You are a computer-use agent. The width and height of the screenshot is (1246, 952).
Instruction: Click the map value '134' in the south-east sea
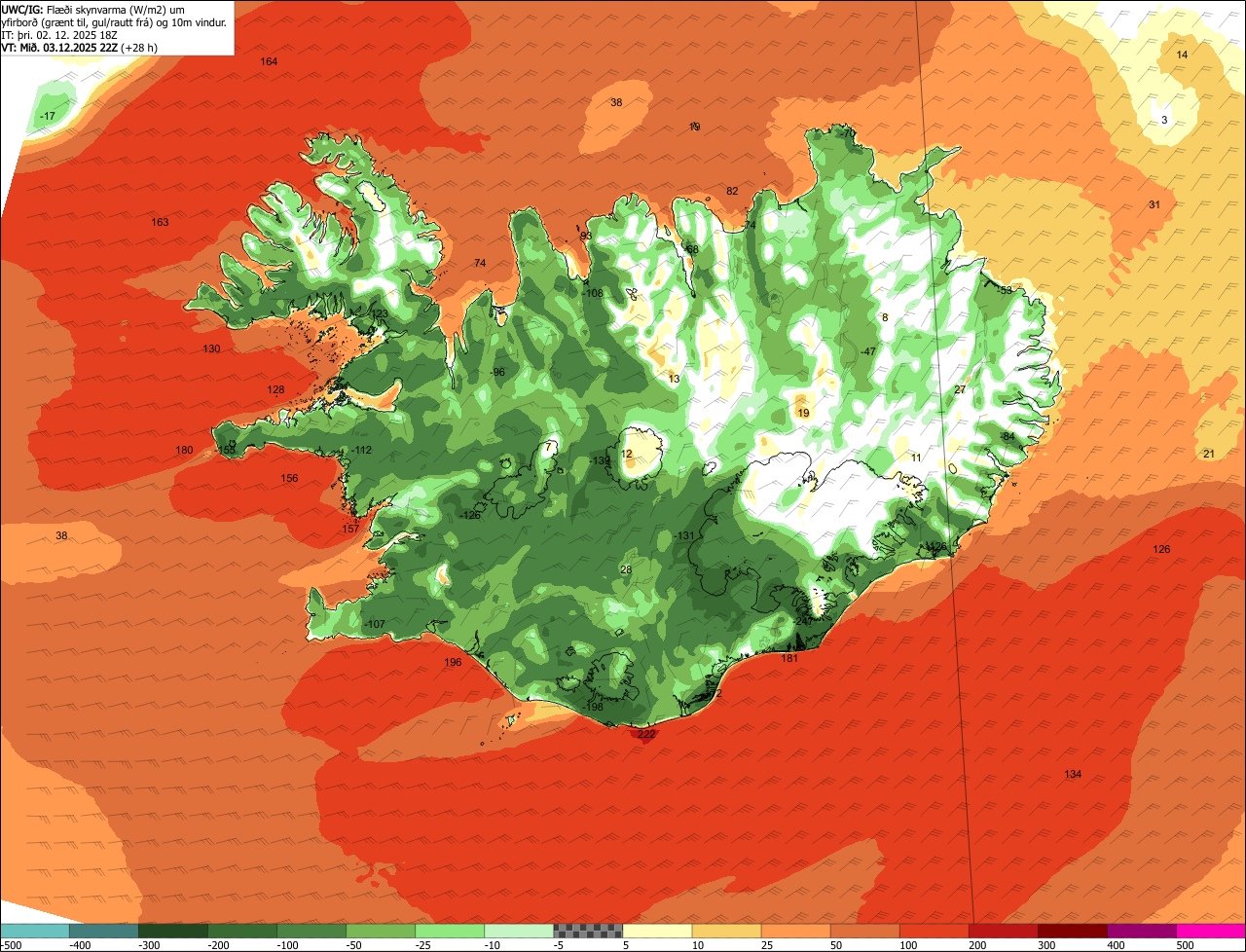(1073, 775)
